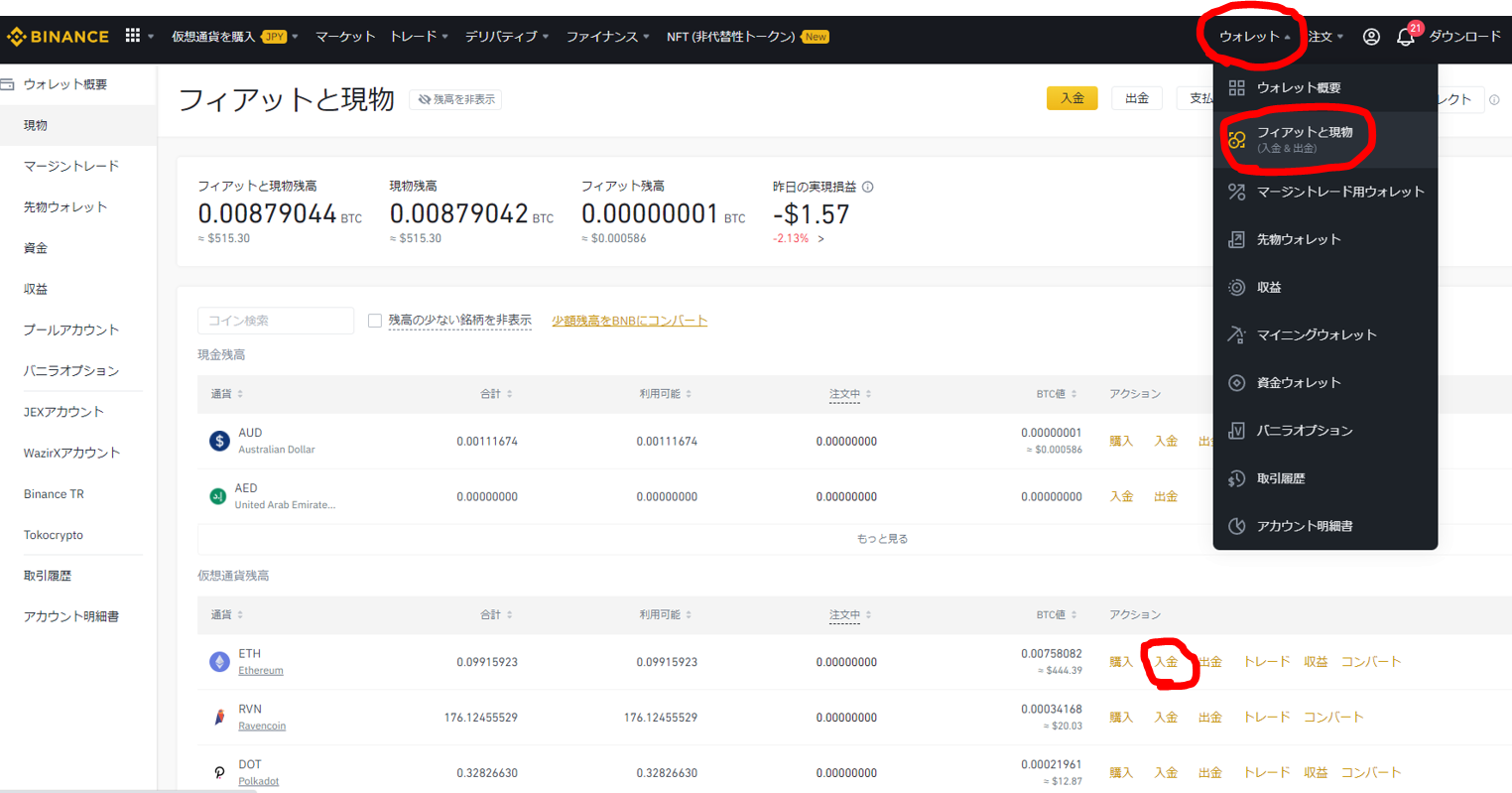The height and width of the screenshot is (793, 1512).
Task: Open the マーケット menu item
Action: pyautogui.click(x=344, y=36)
